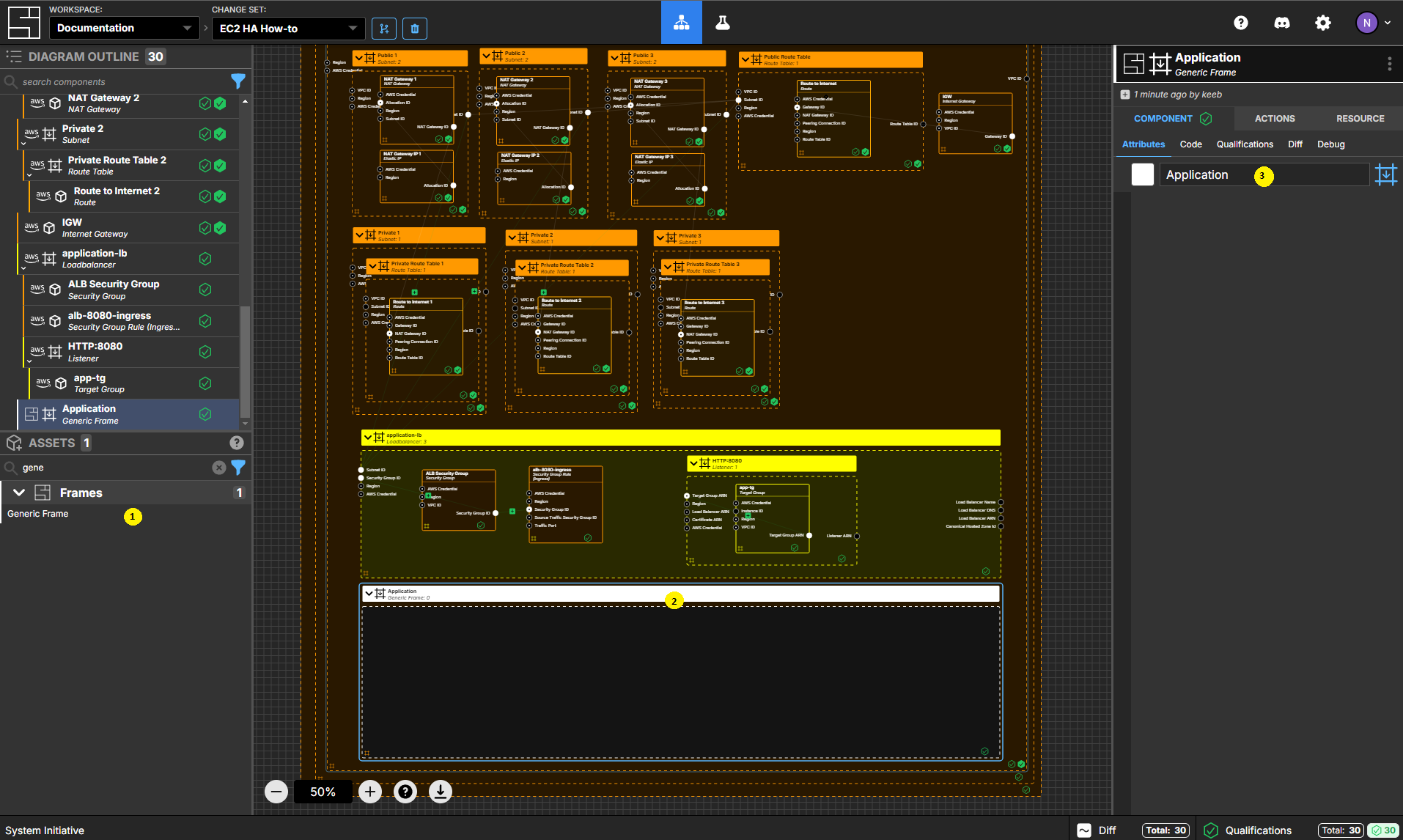Open the Application component kebab menu

(x=1390, y=64)
